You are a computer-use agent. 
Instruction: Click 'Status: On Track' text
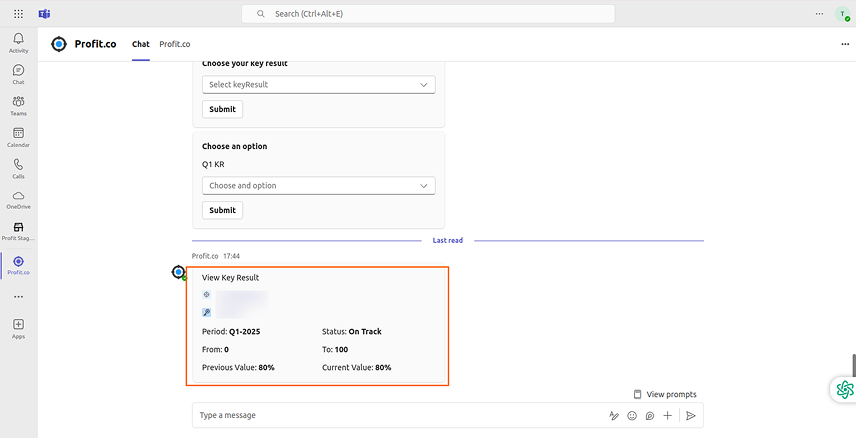coord(352,332)
